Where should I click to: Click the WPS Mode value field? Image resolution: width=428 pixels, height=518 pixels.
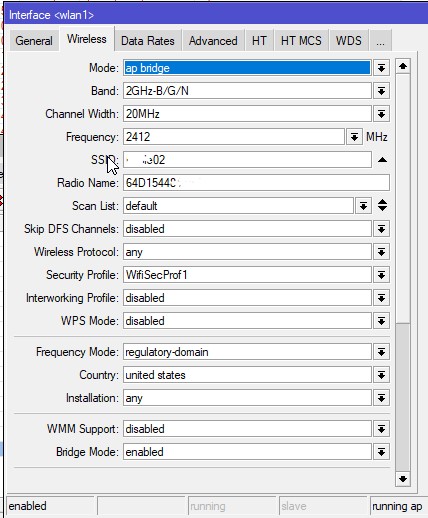coord(247,321)
